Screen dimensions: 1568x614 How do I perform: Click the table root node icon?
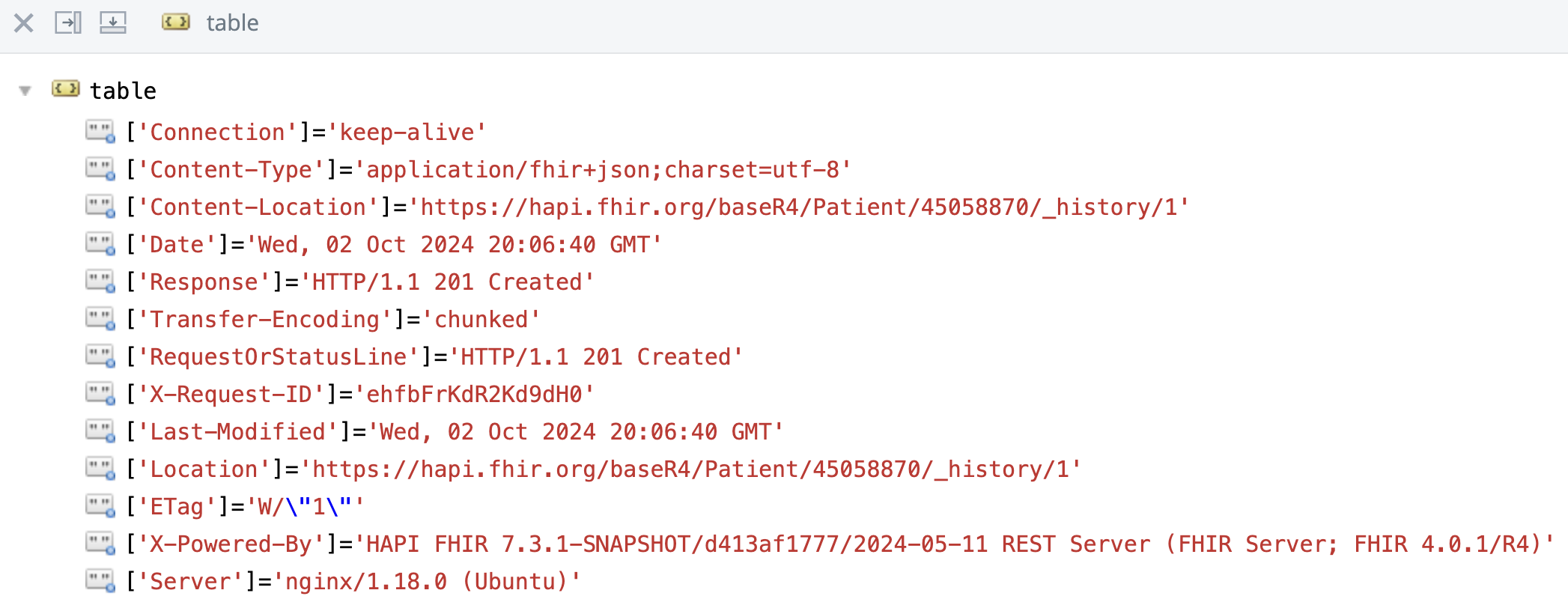point(66,90)
